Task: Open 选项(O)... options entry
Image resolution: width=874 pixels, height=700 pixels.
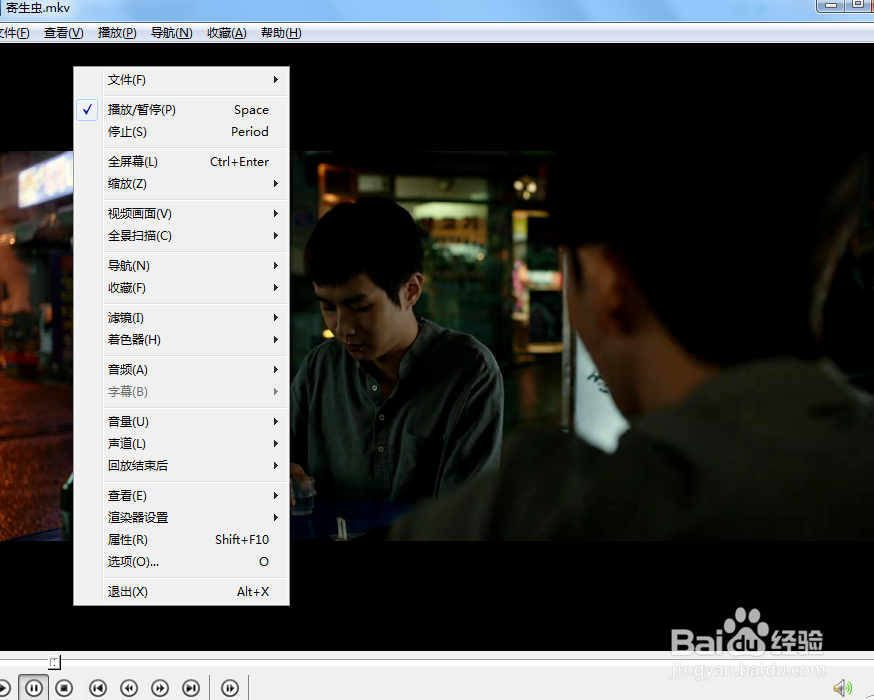Action: (181, 562)
